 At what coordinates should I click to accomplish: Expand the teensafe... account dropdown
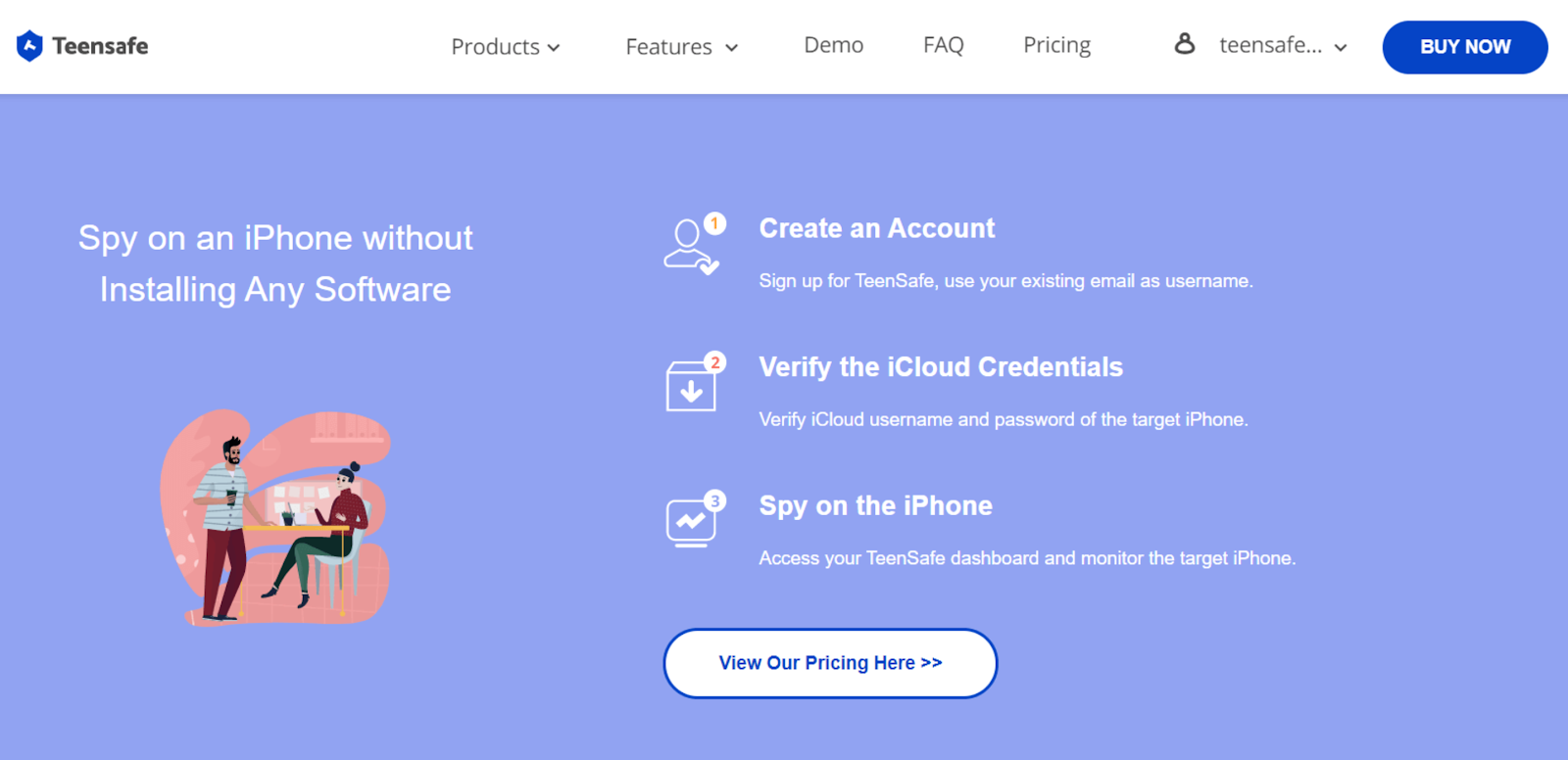point(1283,46)
